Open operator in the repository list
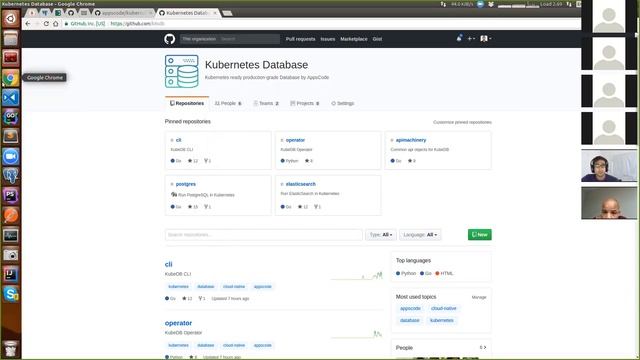This screenshot has width=640, height=360. [x=178, y=323]
